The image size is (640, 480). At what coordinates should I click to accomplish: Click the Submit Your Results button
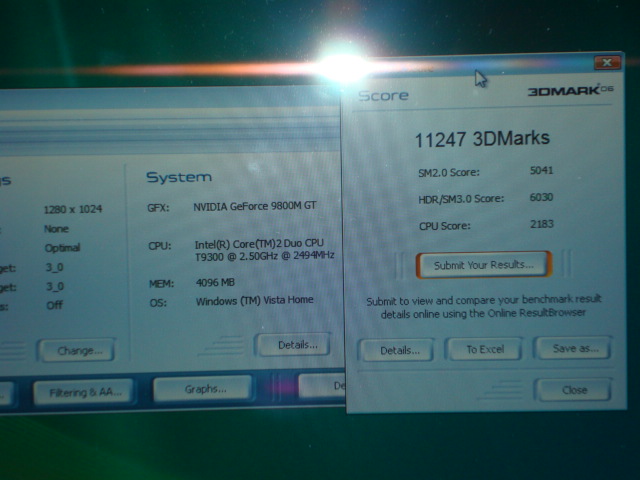[x=484, y=265]
